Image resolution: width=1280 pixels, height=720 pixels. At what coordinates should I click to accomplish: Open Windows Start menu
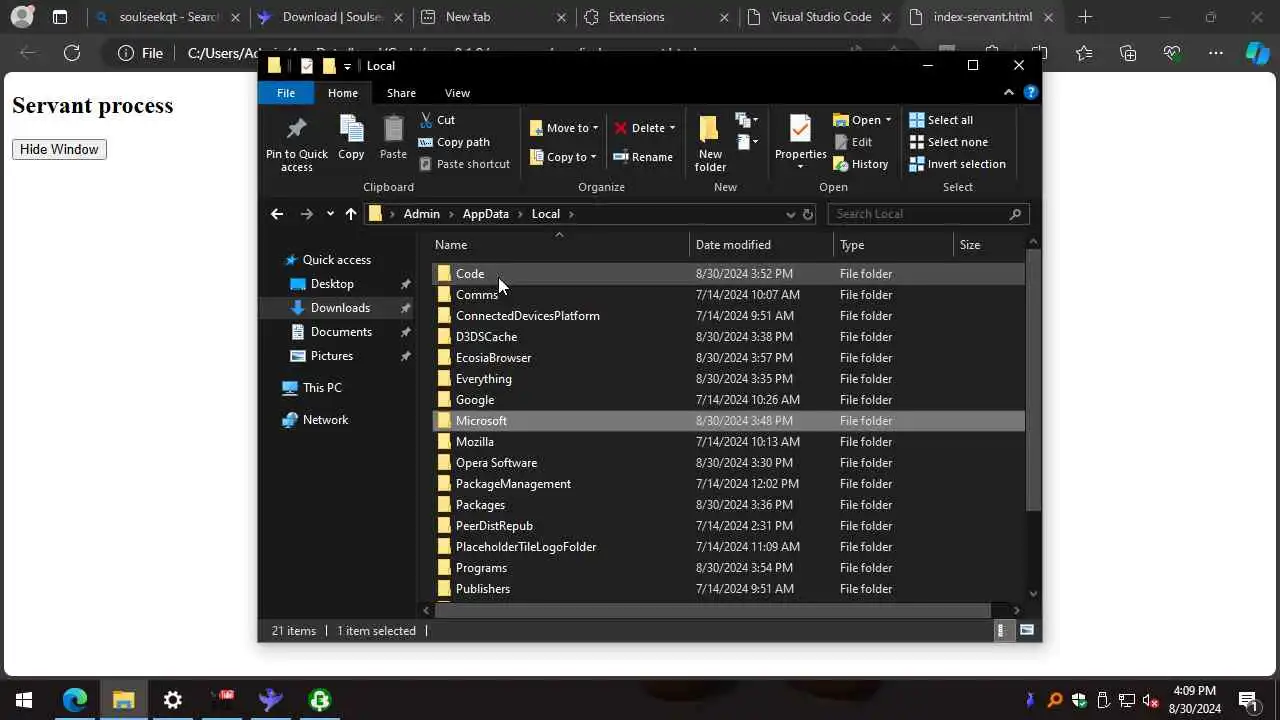tap(24, 700)
